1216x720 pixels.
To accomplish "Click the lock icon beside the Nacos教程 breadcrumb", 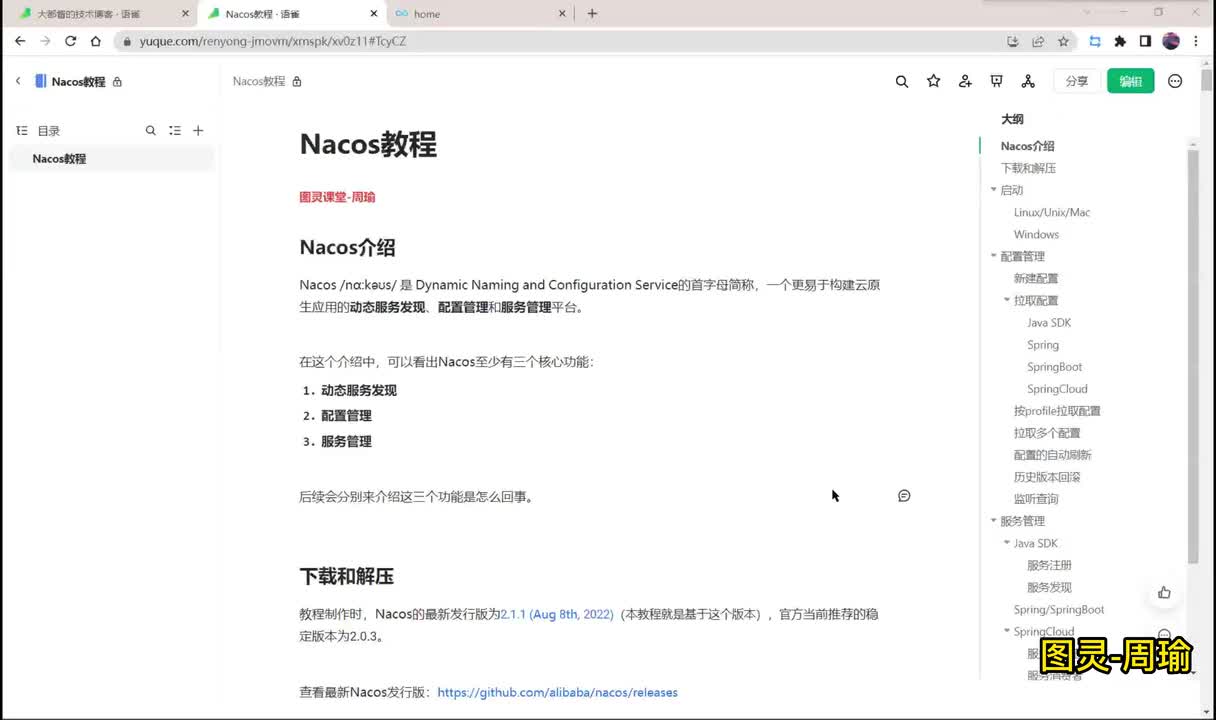I will pyautogui.click(x=297, y=82).
